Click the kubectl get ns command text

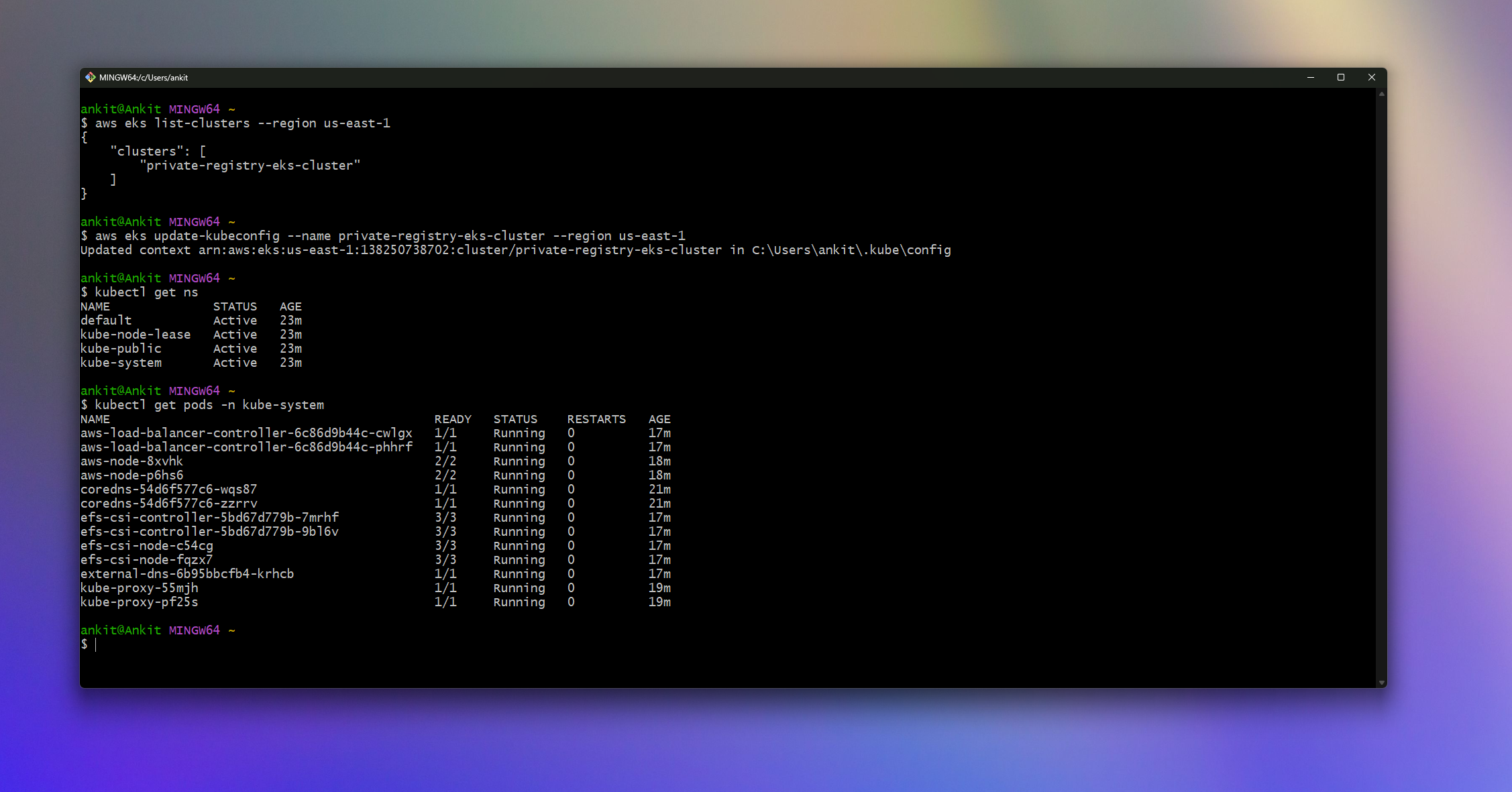[x=147, y=292]
